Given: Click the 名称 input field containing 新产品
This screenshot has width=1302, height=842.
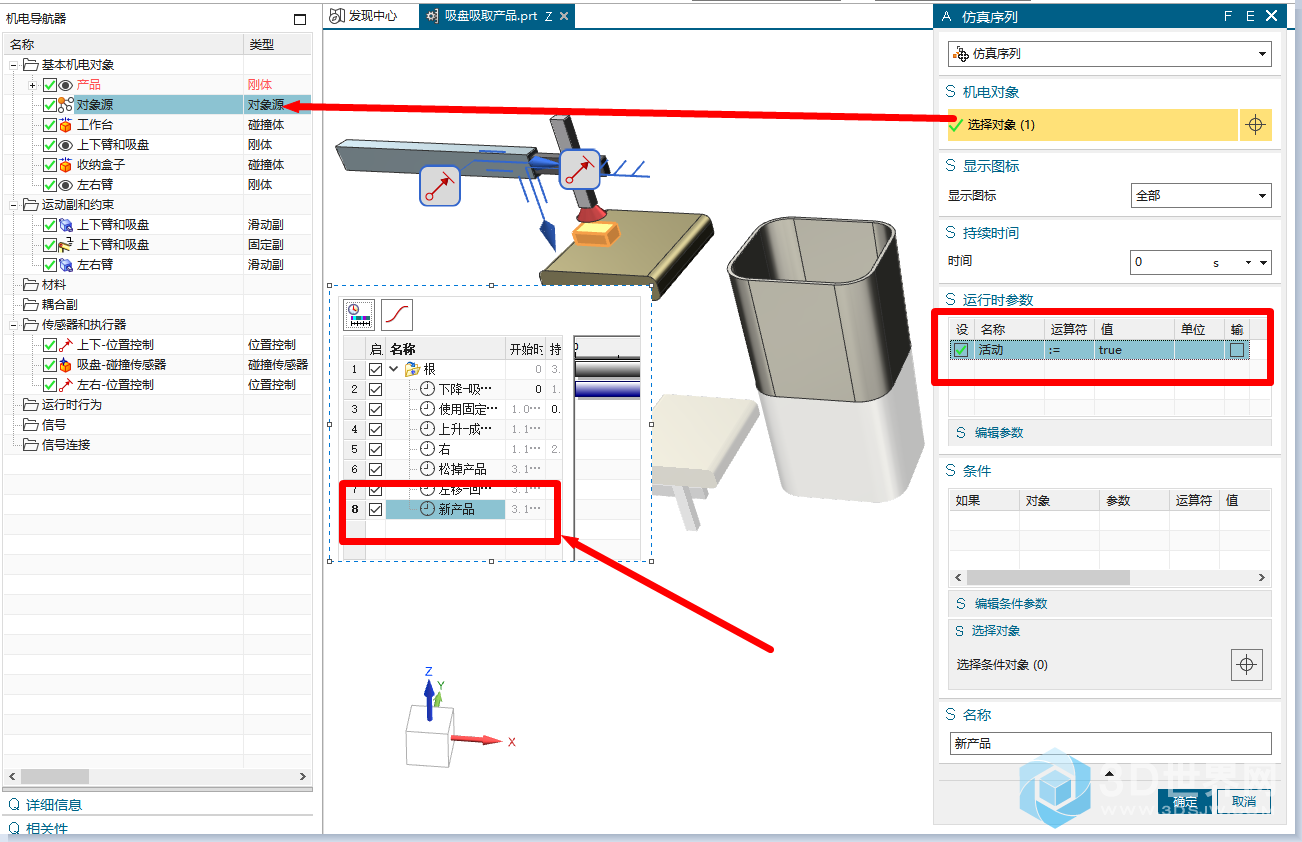Looking at the screenshot, I should coord(1110,744).
